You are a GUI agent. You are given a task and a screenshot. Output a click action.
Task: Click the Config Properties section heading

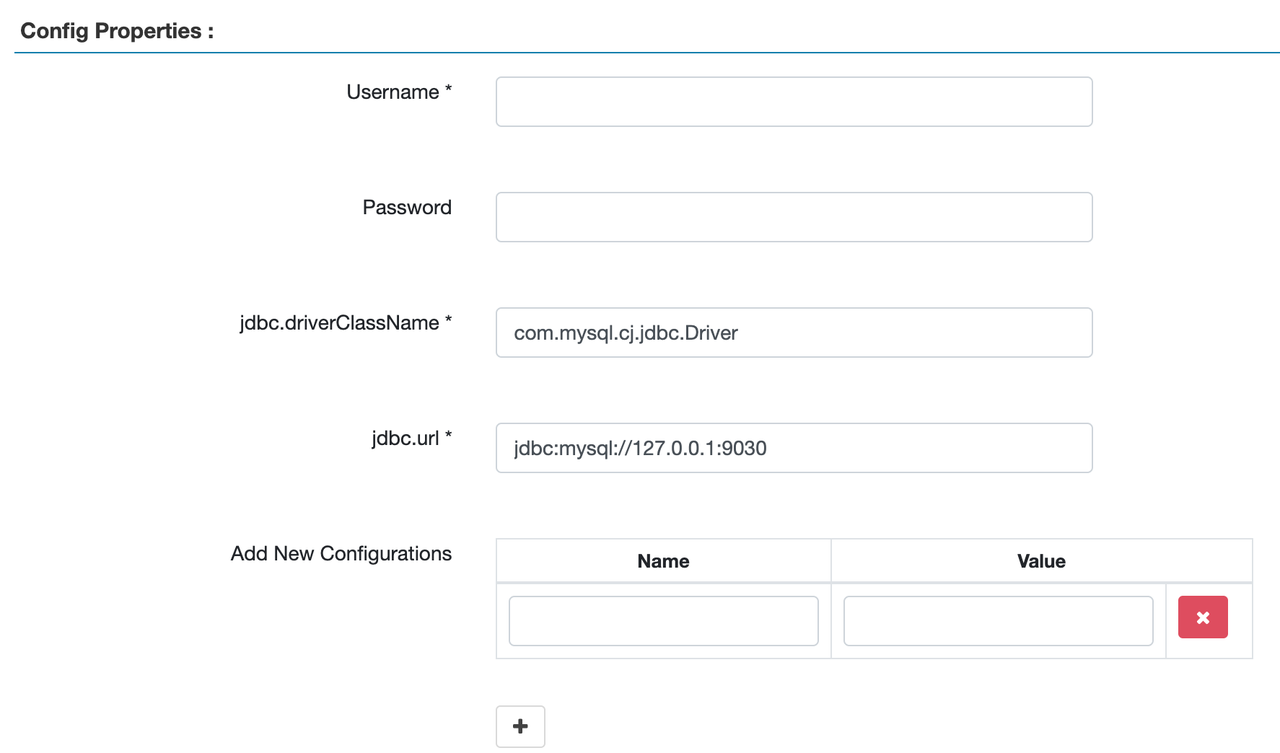117,31
